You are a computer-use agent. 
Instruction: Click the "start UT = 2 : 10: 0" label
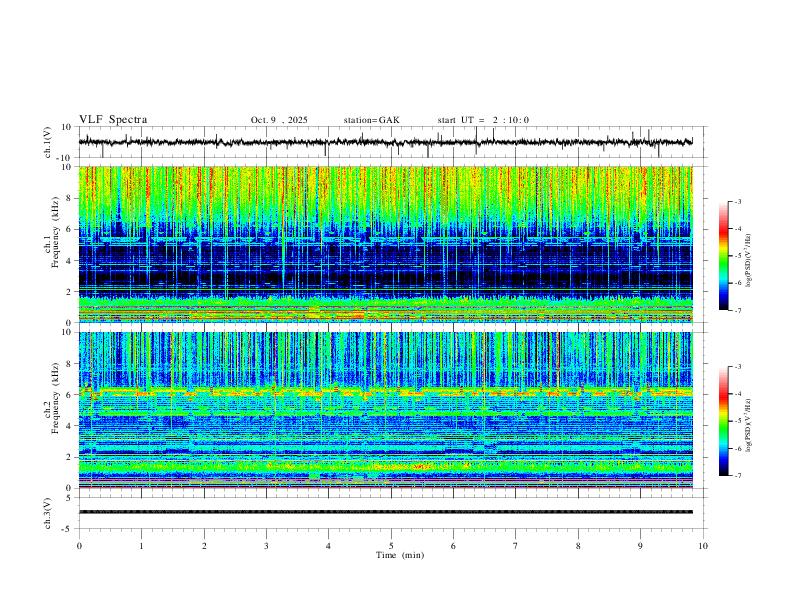coord(483,120)
